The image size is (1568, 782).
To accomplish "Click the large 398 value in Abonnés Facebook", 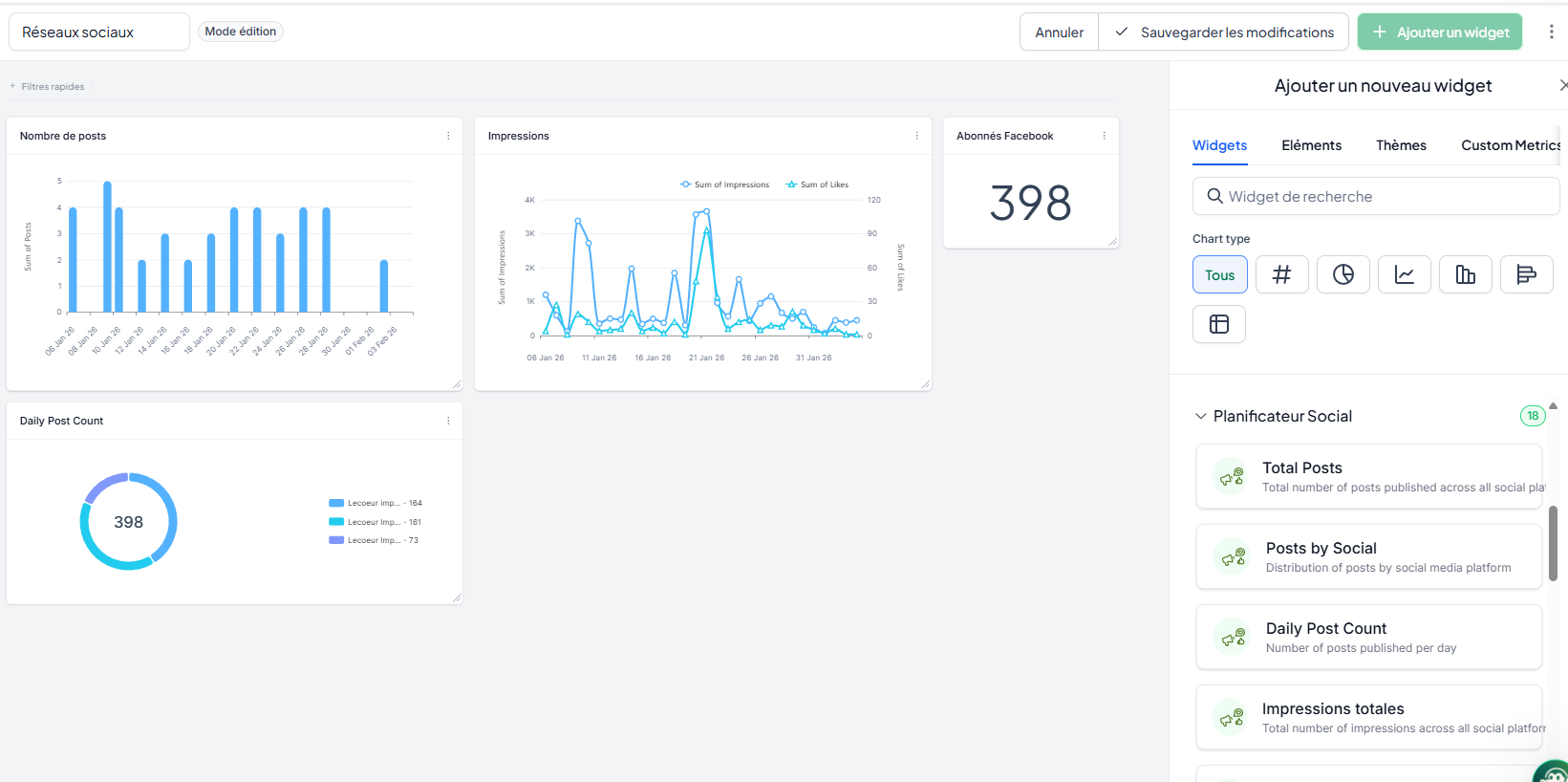I will (x=1030, y=203).
